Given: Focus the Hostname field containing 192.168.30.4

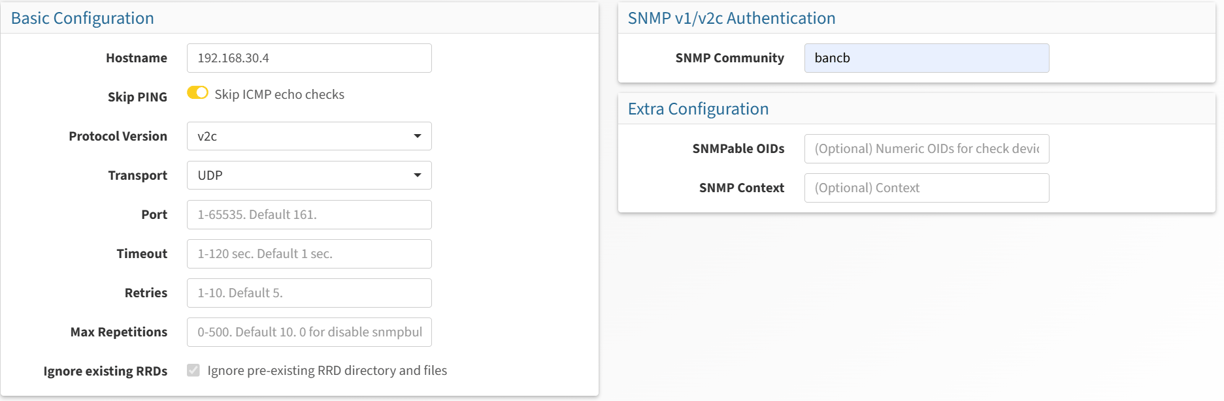Looking at the screenshot, I should (309, 58).
